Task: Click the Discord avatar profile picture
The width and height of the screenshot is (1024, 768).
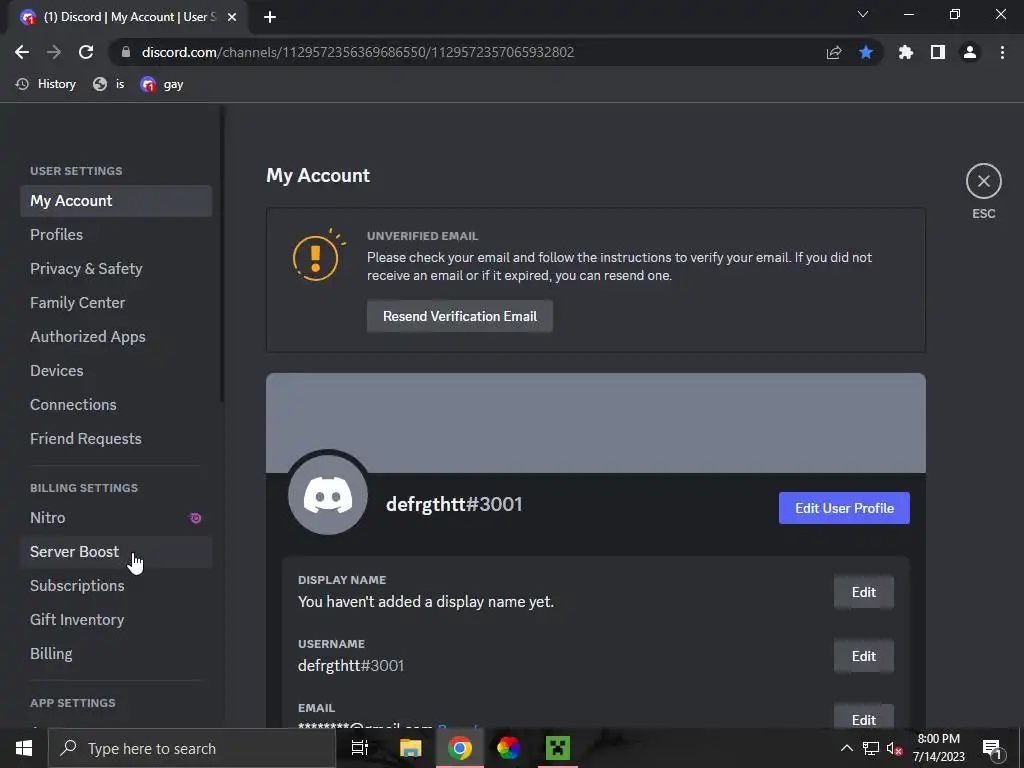Action: click(x=328, y=495)
